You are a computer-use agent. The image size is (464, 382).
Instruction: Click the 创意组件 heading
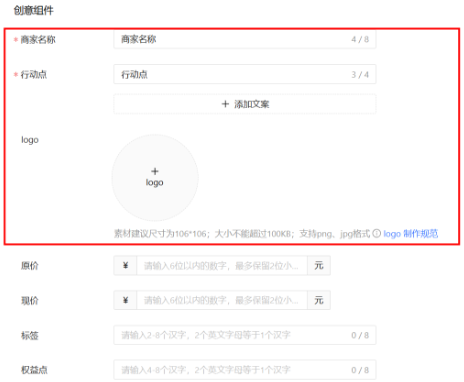[x=33, y=10]
